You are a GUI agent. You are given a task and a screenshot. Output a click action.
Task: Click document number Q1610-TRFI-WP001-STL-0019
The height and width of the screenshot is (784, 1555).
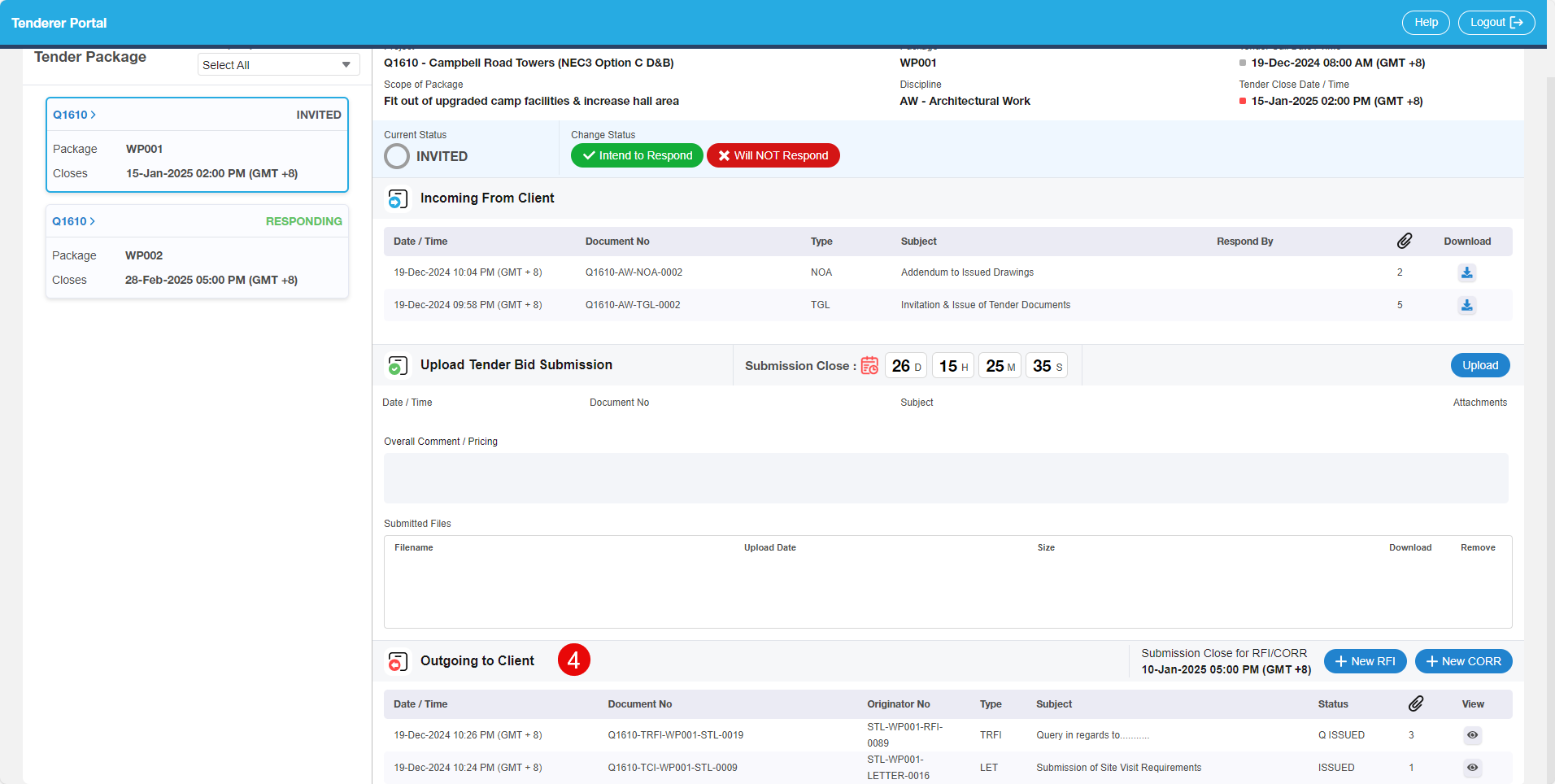coord(676,735)
